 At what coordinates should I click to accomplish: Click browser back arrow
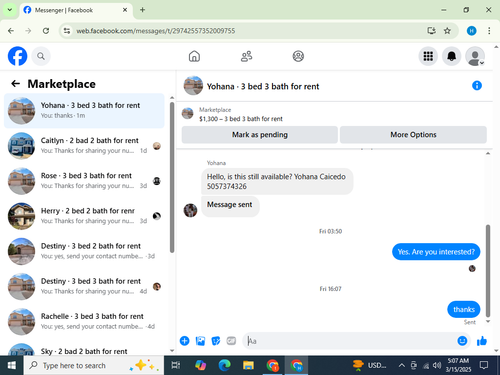coord(11,31)
